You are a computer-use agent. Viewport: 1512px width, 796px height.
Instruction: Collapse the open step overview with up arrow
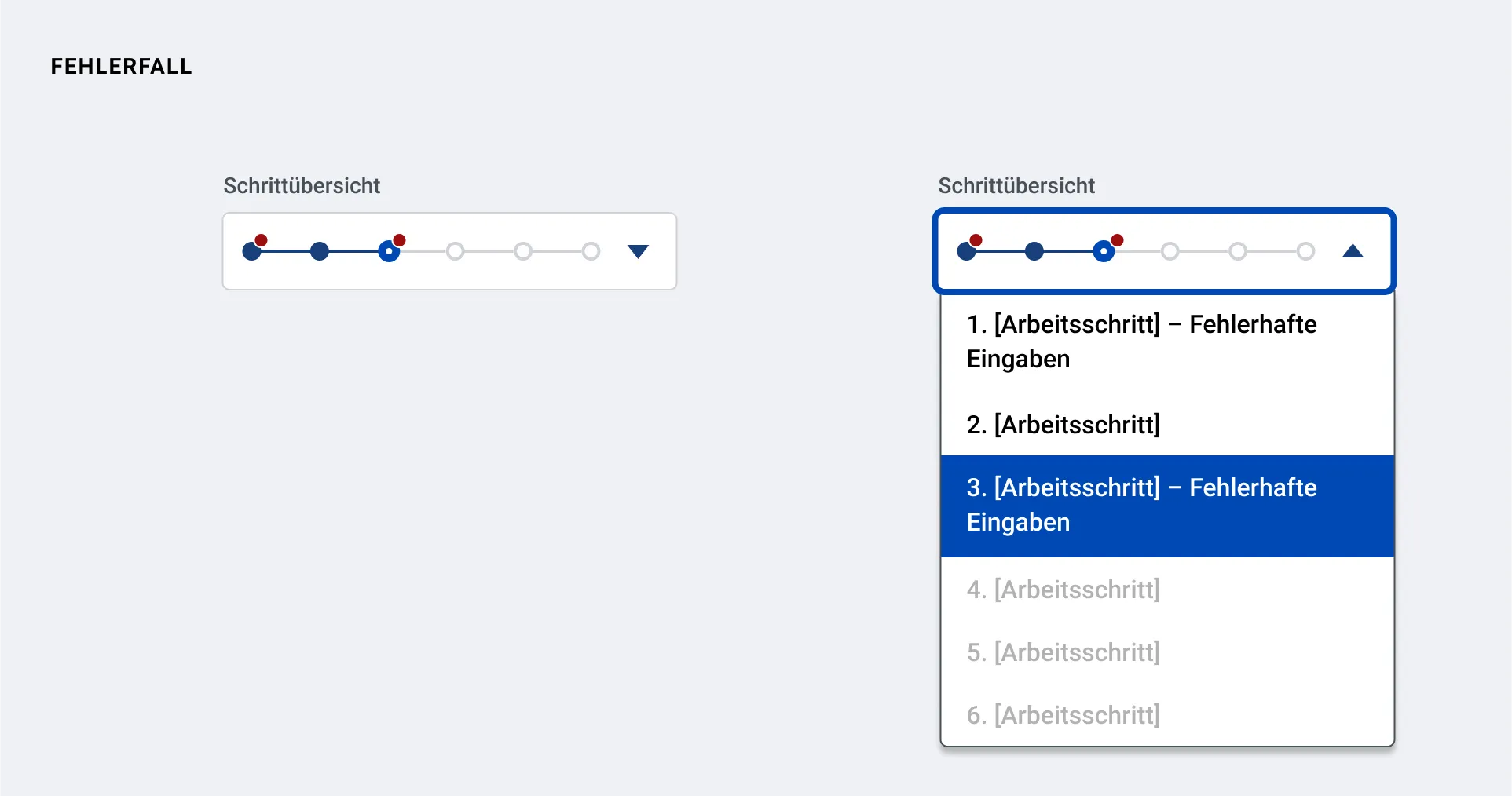[x=1353, y=251]
